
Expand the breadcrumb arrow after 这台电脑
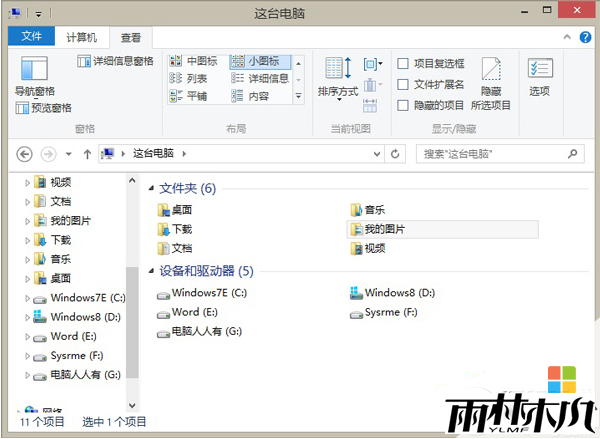[184, 154]
